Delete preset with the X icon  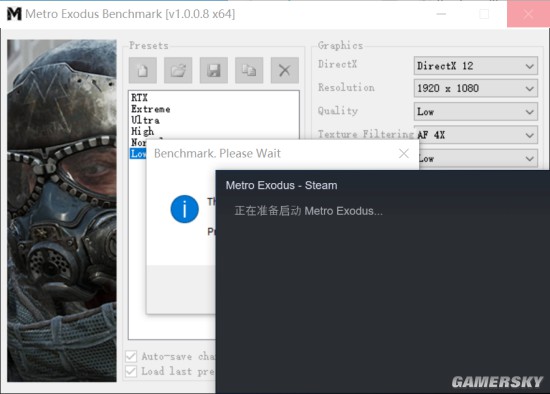tap(284, 70)
